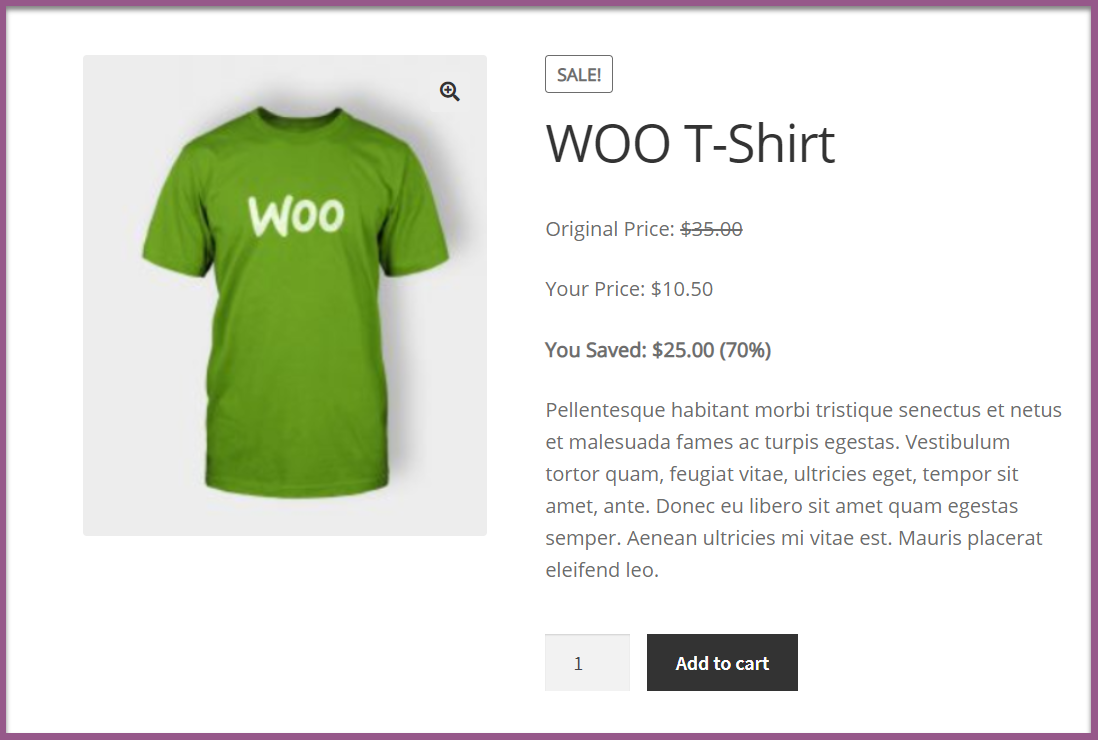Click the (70%) savings percentage
This screenshot has width=1098, height=740.
(745, 350)
